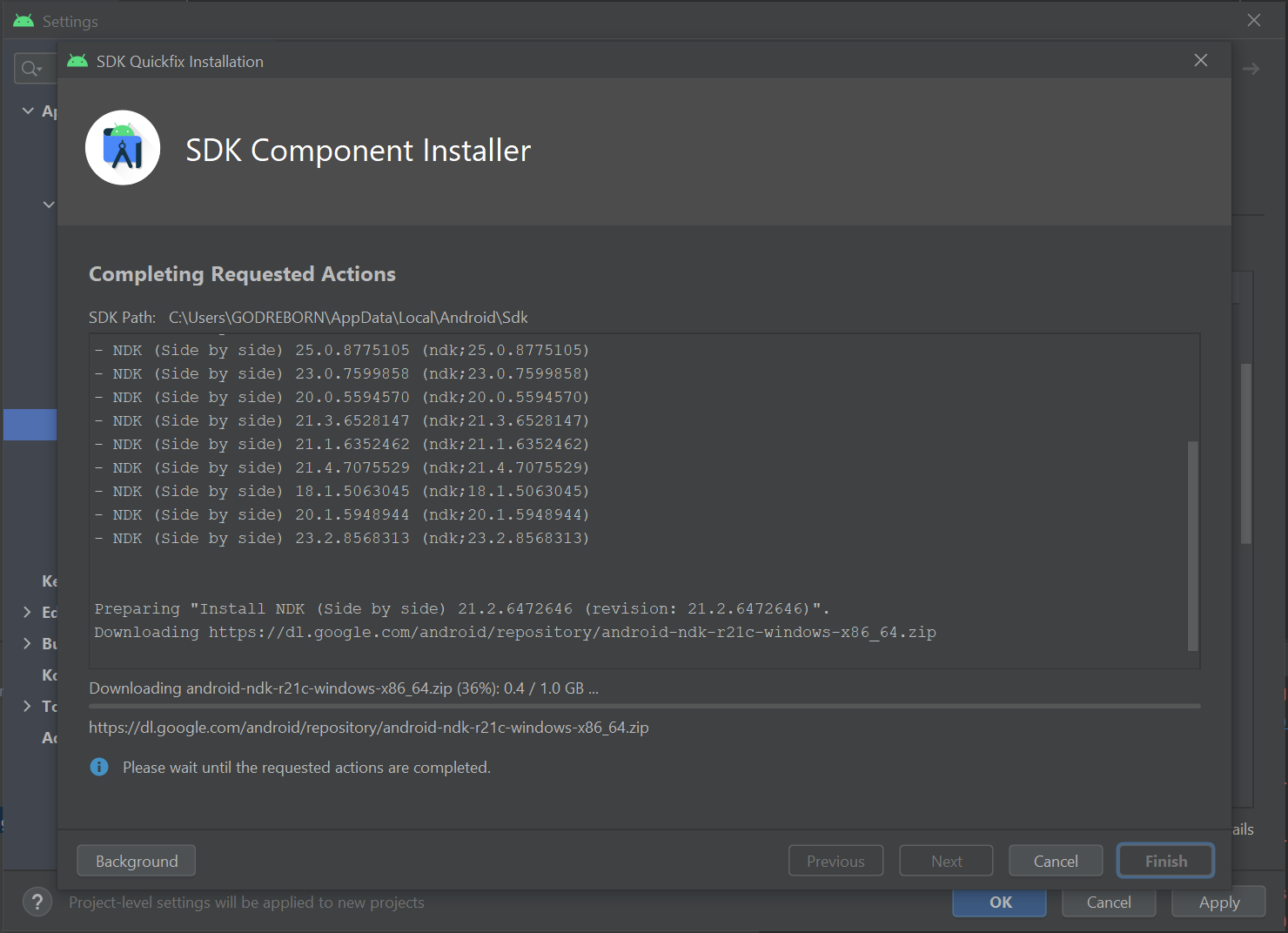Click the Android Studio logo in installer header

coord(123,148)
